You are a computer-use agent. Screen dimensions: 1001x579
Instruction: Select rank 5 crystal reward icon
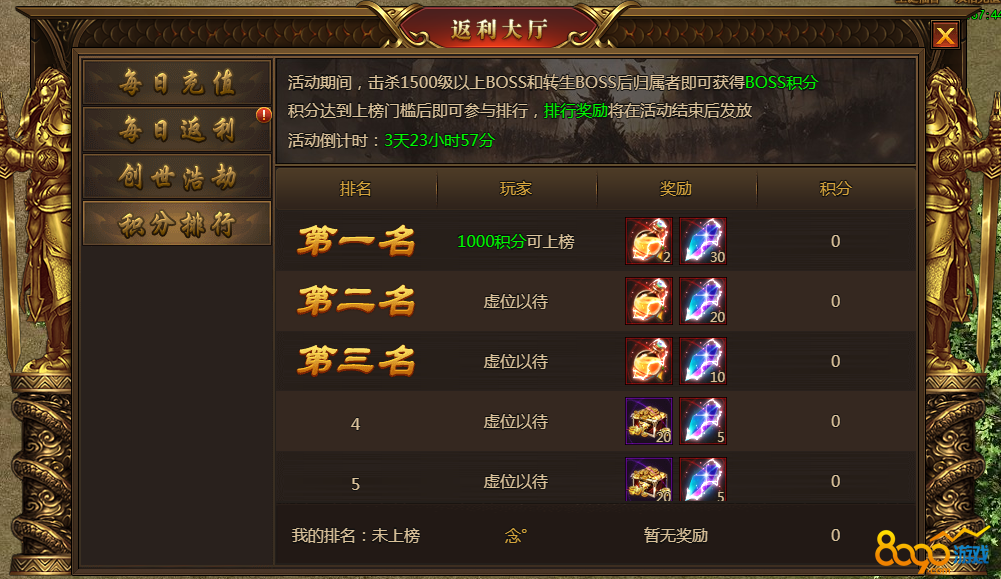(x=703, y=479)
